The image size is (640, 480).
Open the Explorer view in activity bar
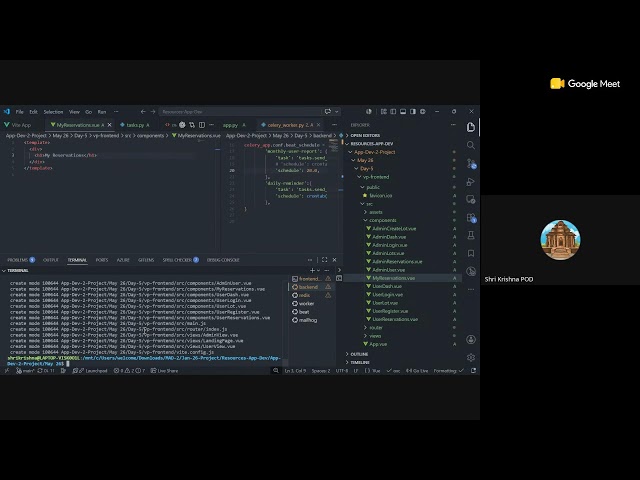471,127
